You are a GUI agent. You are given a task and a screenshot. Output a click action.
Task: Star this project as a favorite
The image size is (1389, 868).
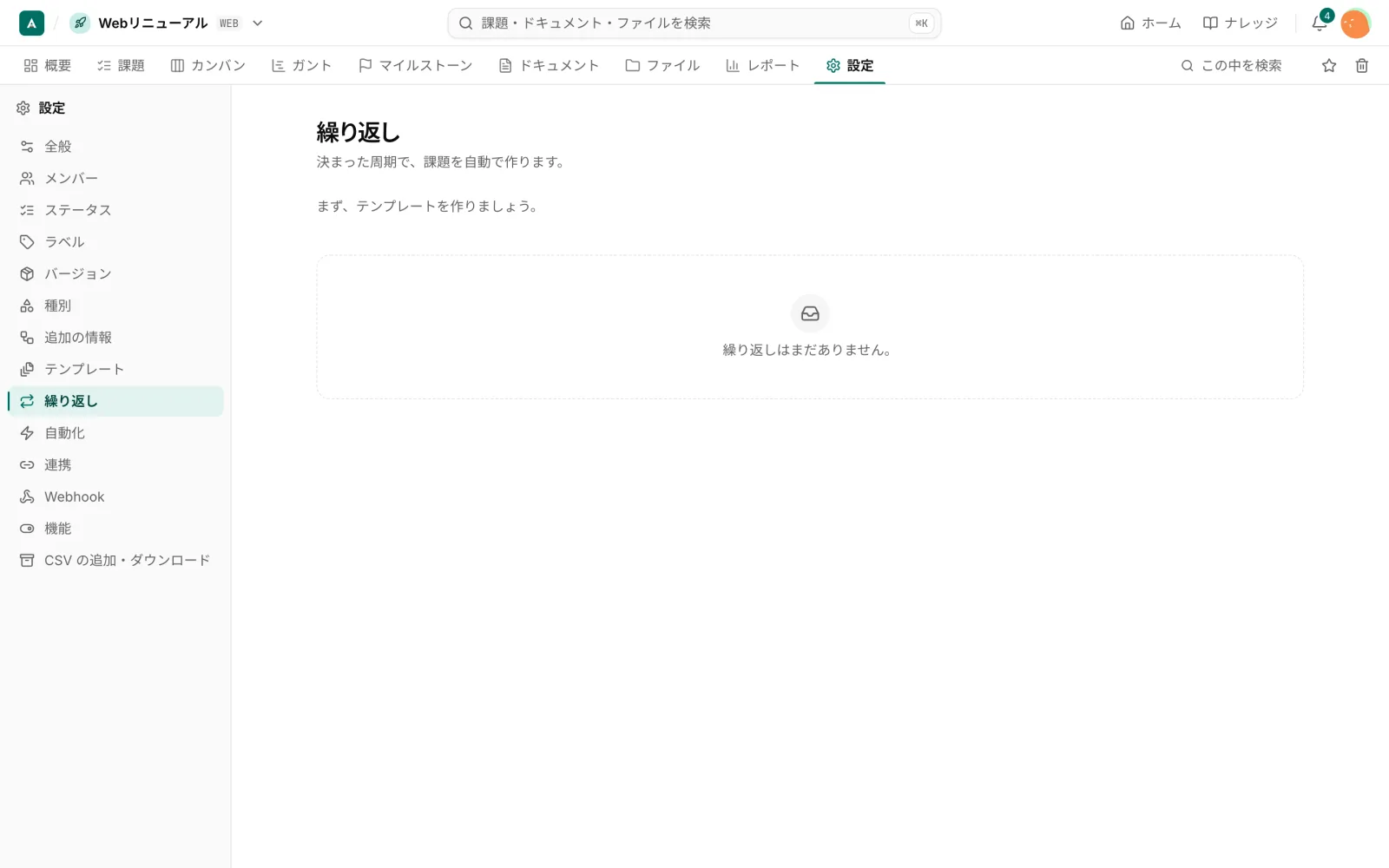[x=1329, y=65]
